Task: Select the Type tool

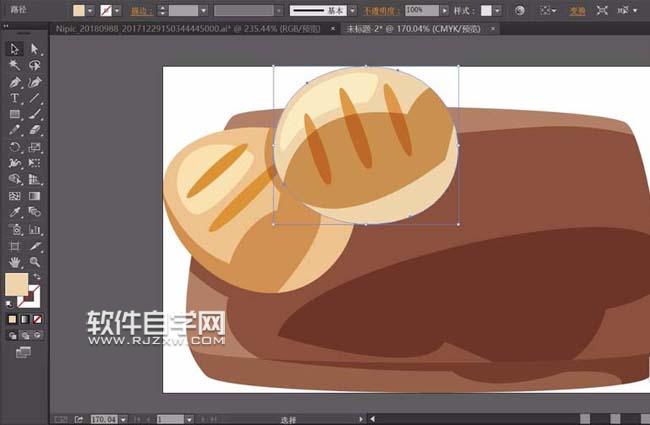Action: tap(15, 98)
